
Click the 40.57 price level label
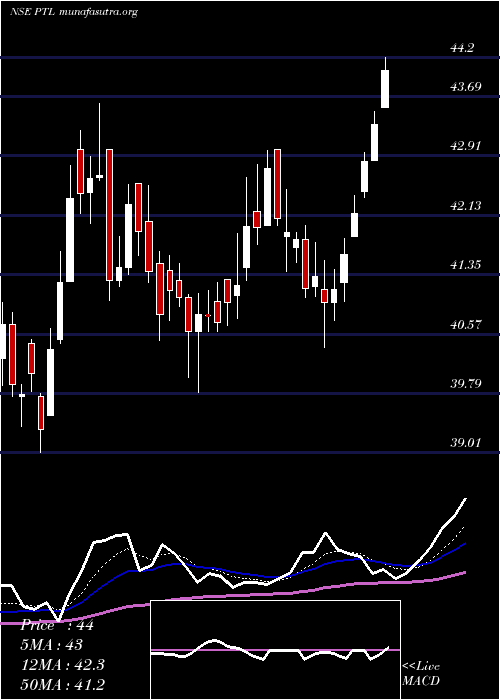pos(466,325)
